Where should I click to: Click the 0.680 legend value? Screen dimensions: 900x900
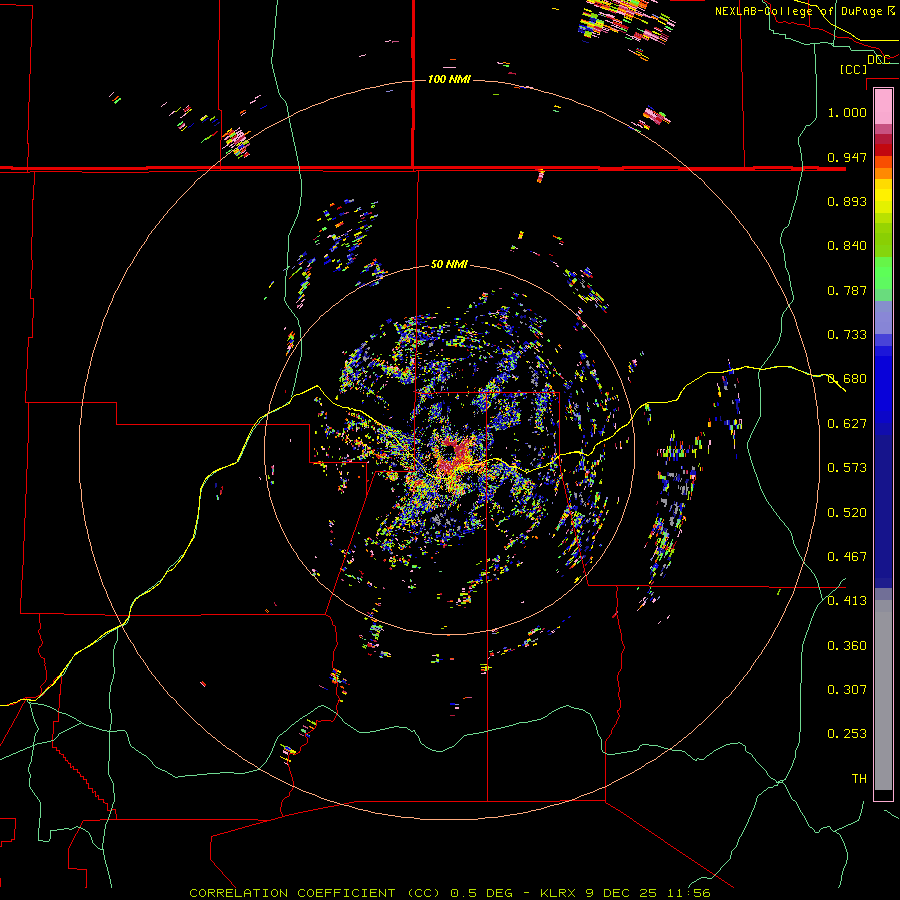point(847,378)
